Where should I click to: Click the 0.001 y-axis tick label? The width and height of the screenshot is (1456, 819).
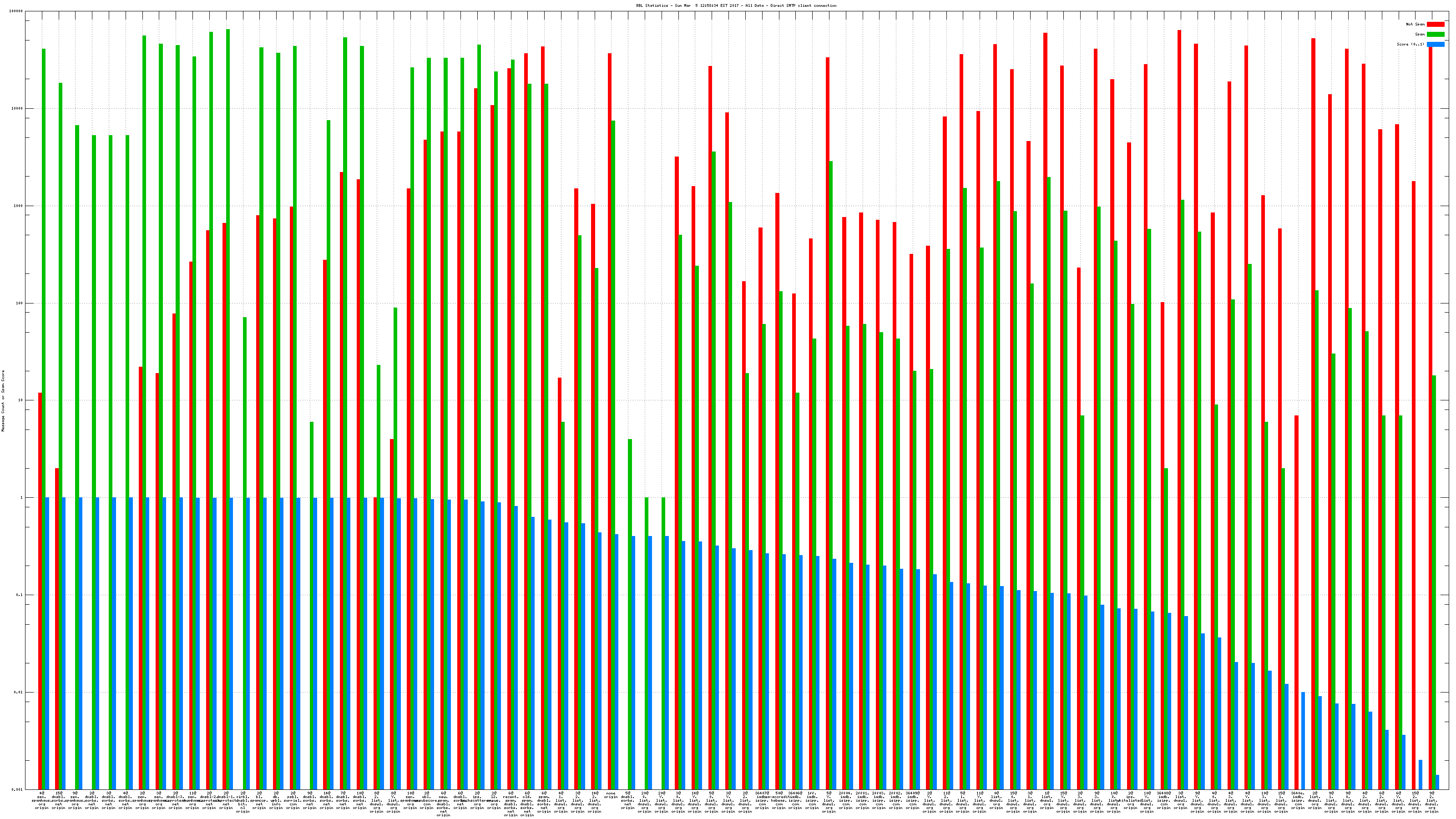click(x=18, y=789)
